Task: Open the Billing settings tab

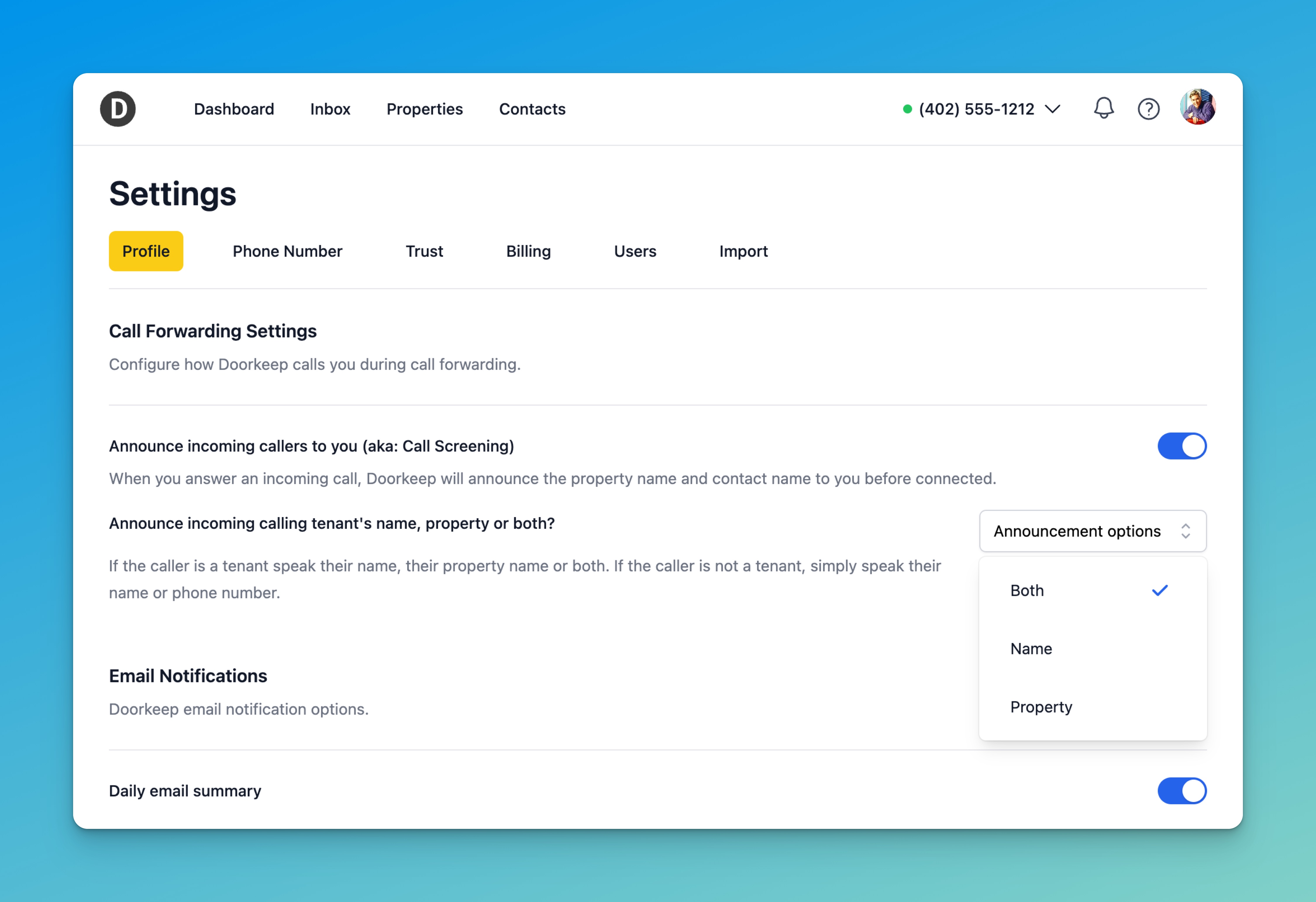Action: point(528,252)
